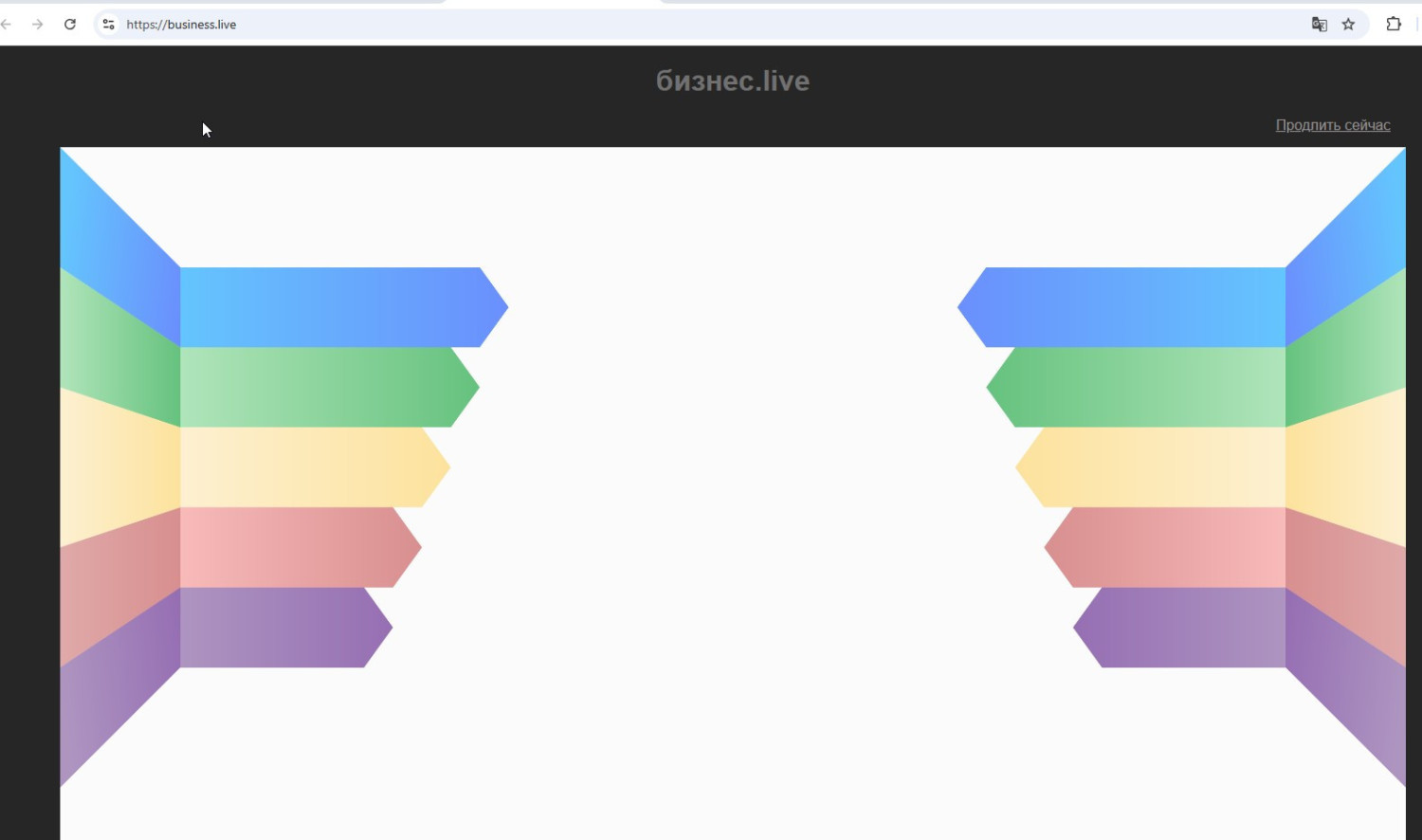Click the left green arrow banner
The width and height of the screenshot is (1422, 840).
pyautogui.click(x=318, y=387)
